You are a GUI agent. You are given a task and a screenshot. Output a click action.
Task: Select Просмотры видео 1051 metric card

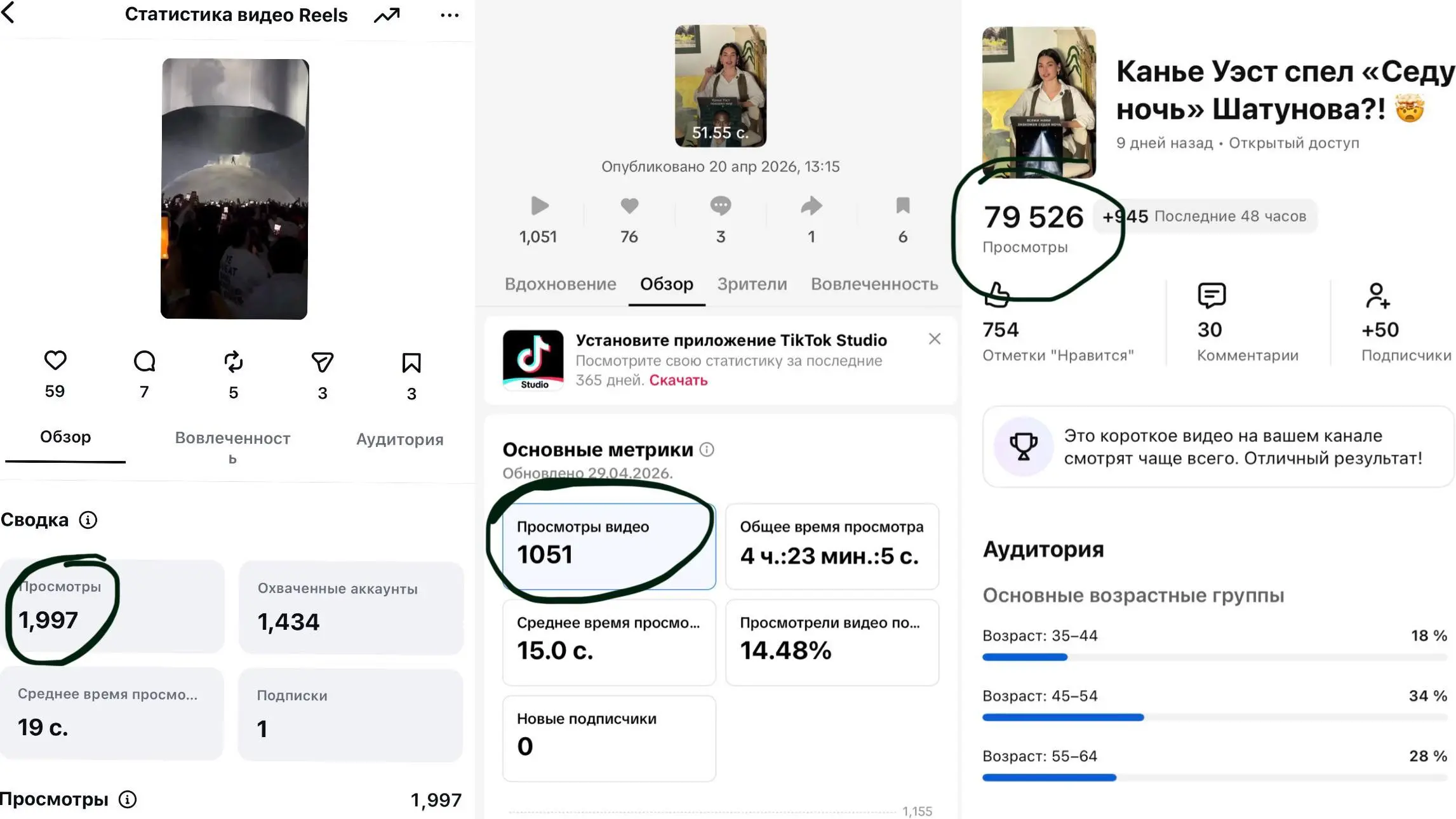[609, 547]
